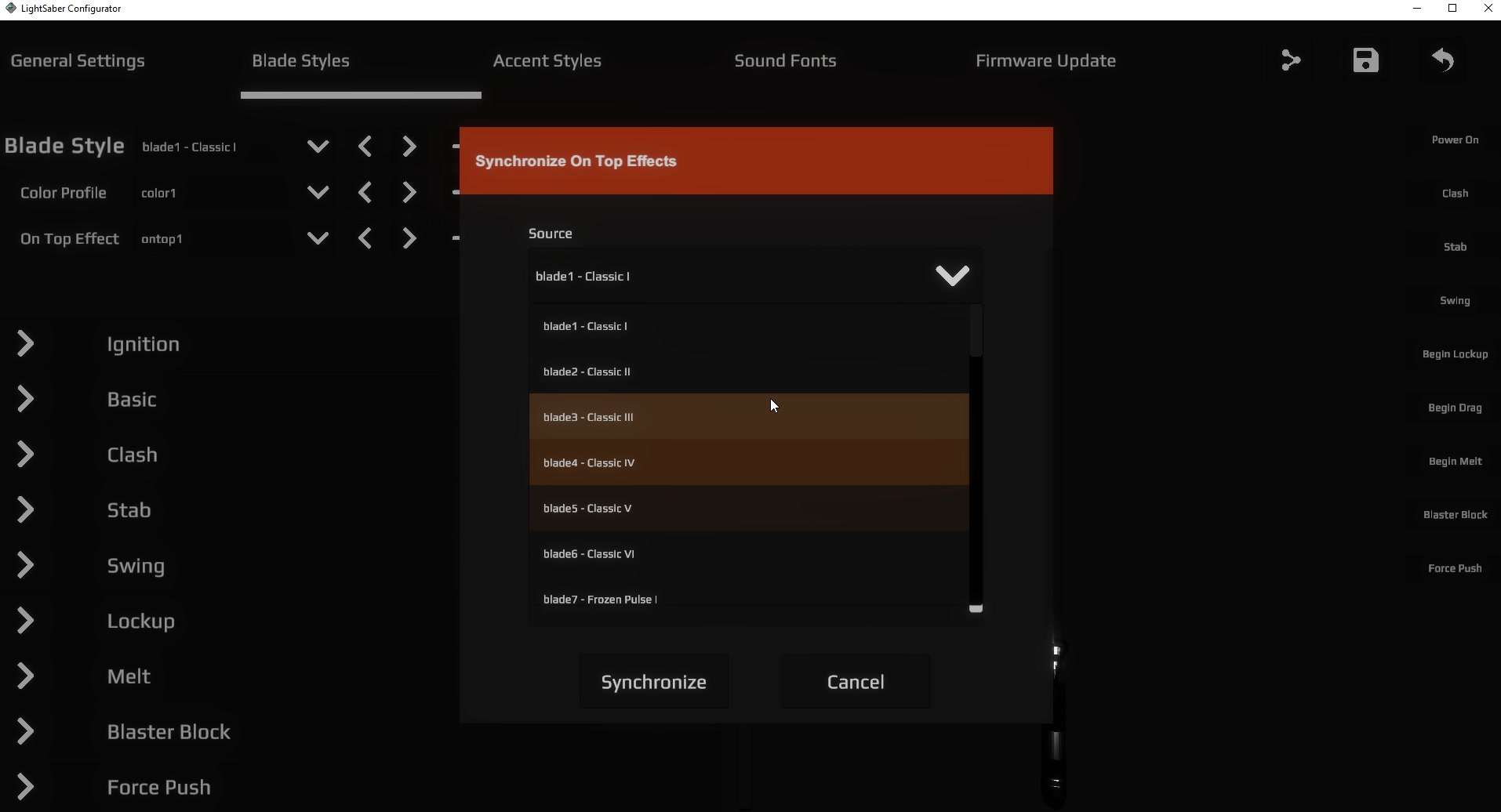Viewport: 1501px width, 812px height.
Task: Open the Firmware Update tab
Action: [x=1045, y=60]
